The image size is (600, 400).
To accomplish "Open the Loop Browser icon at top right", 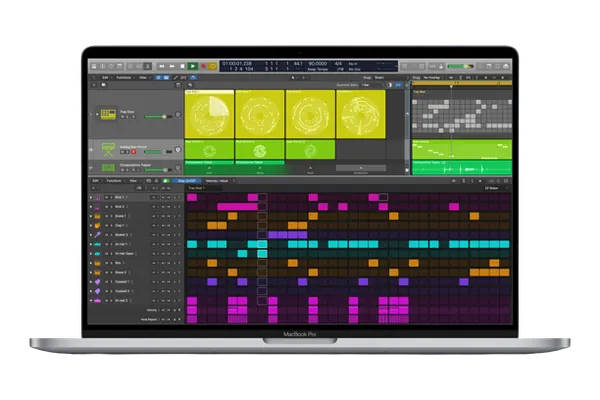I will pyautogui.click(x=497, y=66).
